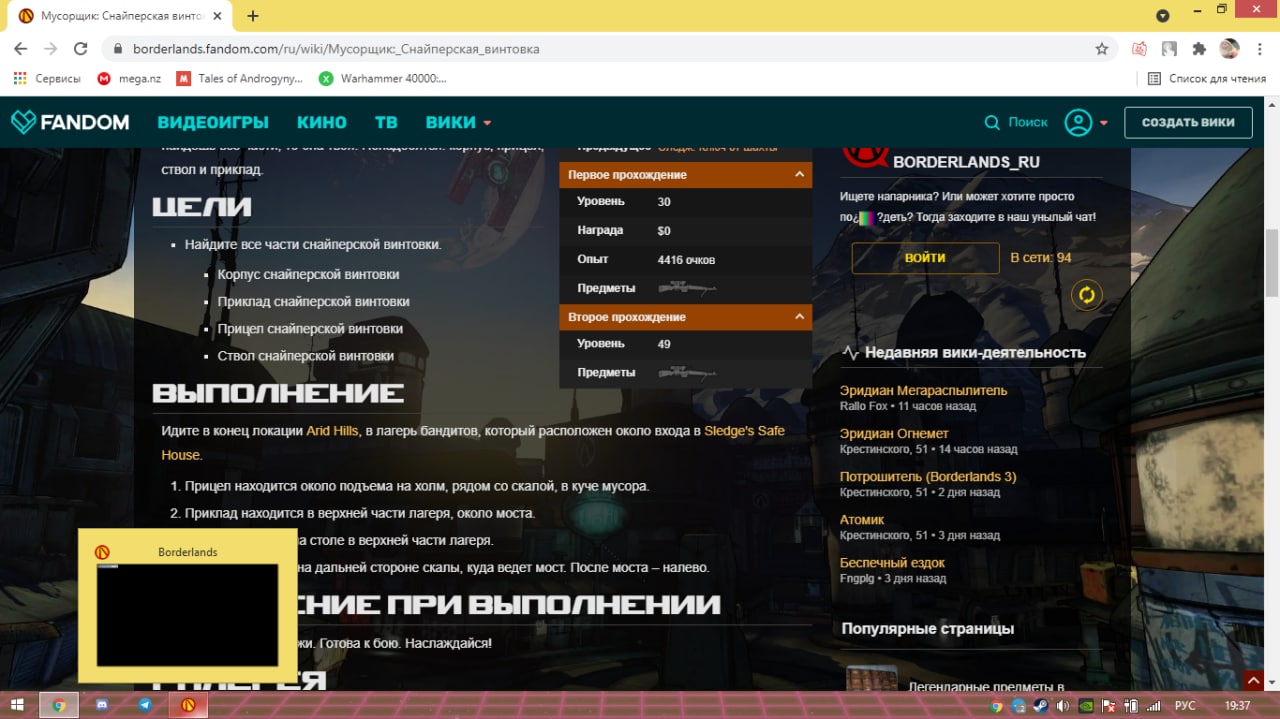Click the '4416 очков' experience value
This screenshot has width=1280, height=719.
click(686, 259)
